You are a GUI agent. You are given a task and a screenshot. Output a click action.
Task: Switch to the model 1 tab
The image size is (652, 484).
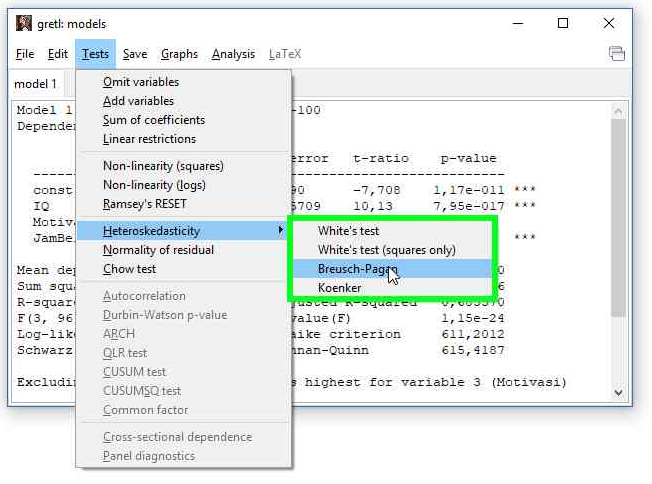pos(35,84)
